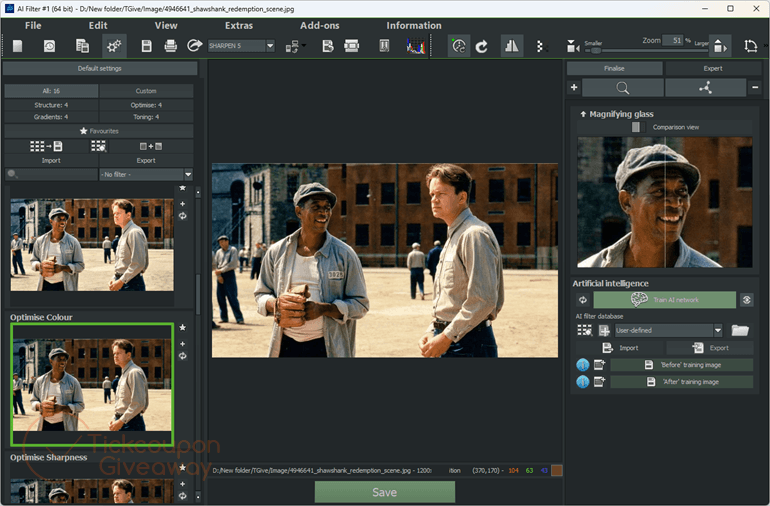The image size is (770, 506).
Task: Switch to the Finalise tab
Action: pos(614,68)
